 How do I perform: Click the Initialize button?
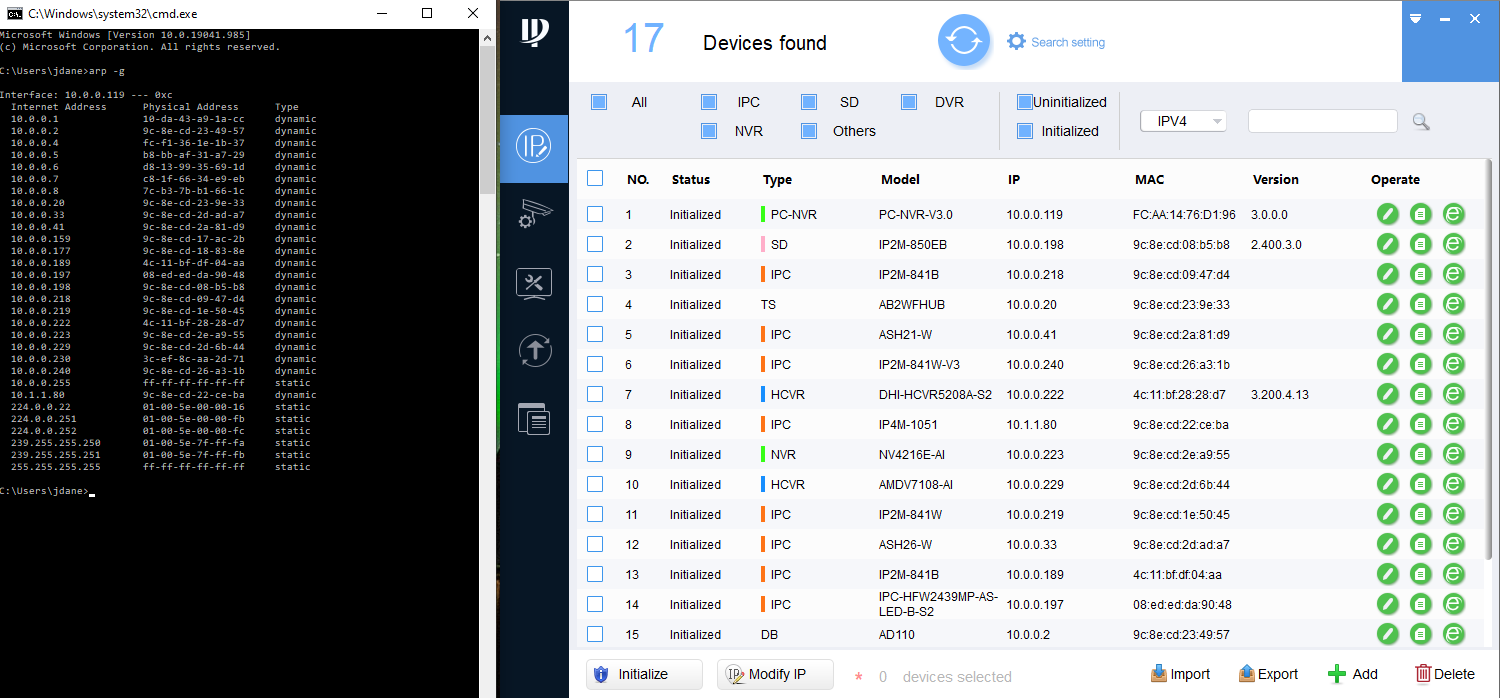(644, 674)
